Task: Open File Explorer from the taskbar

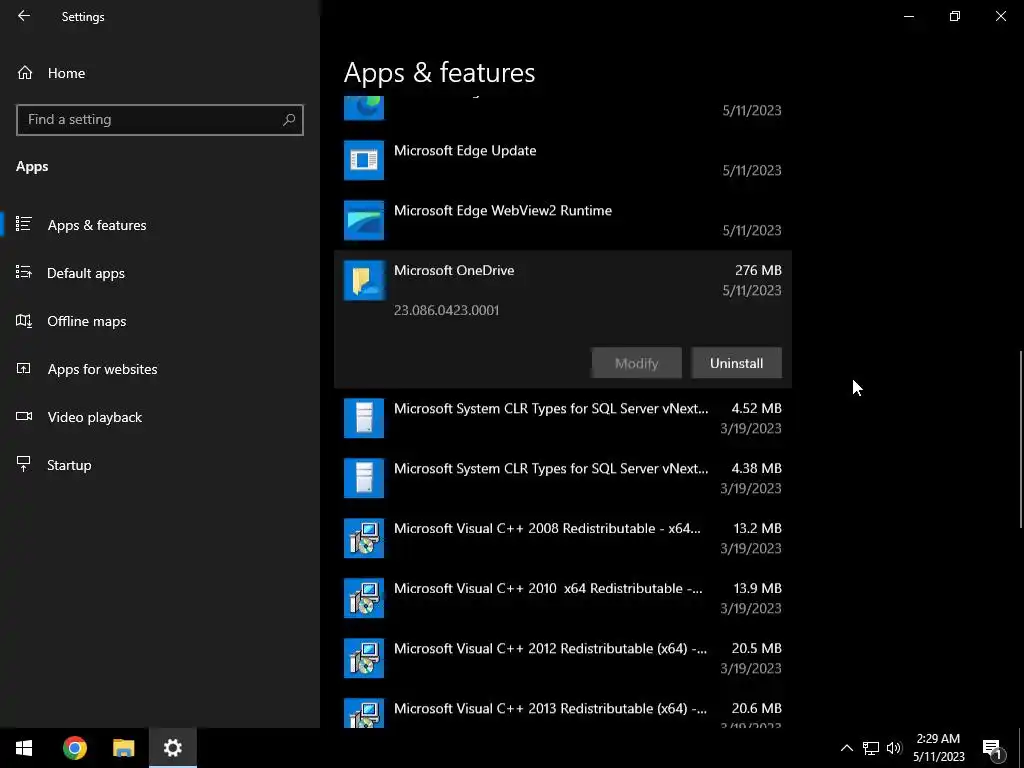Action: (123, 748)
